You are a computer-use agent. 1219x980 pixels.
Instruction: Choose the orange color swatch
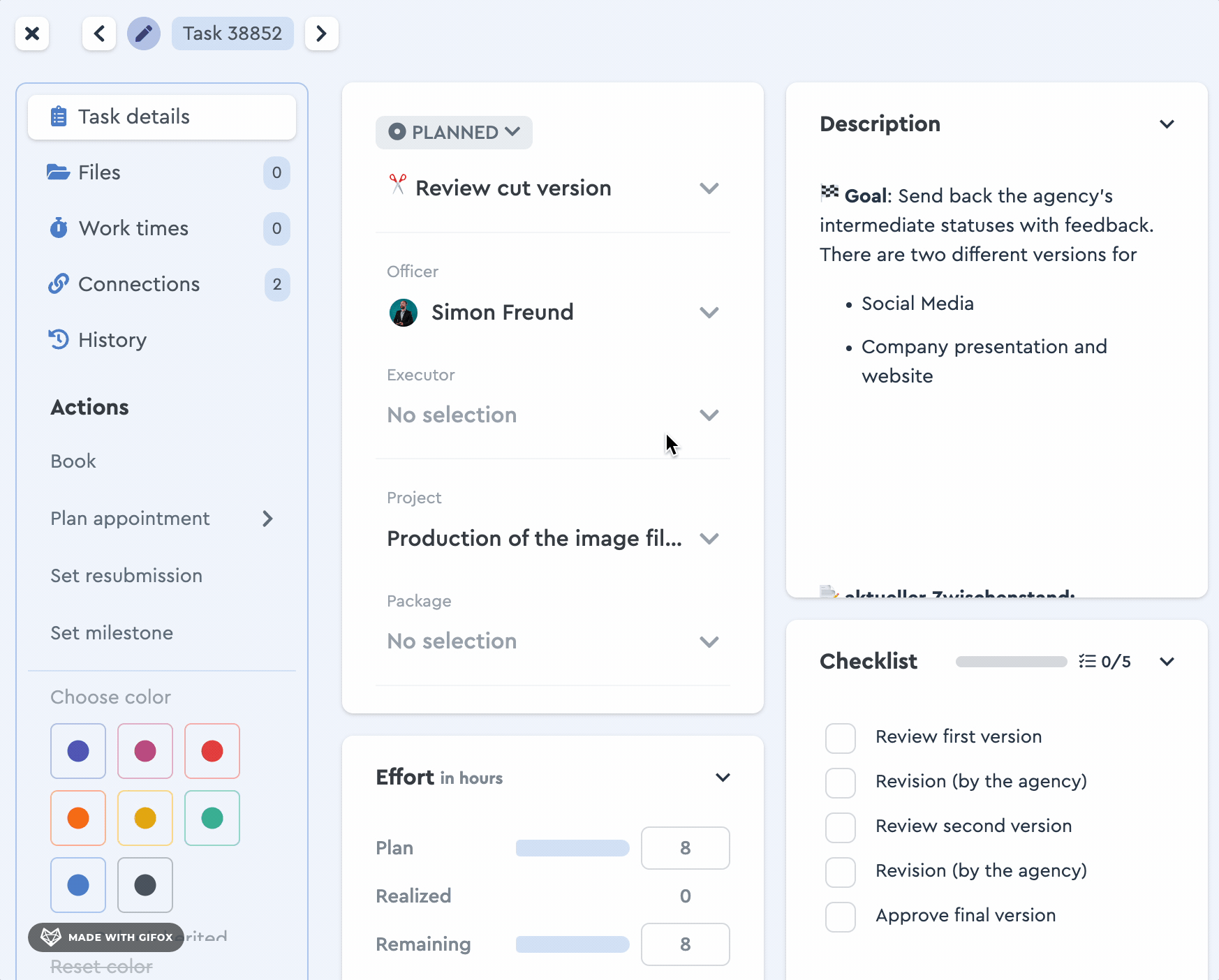point(78,818)
